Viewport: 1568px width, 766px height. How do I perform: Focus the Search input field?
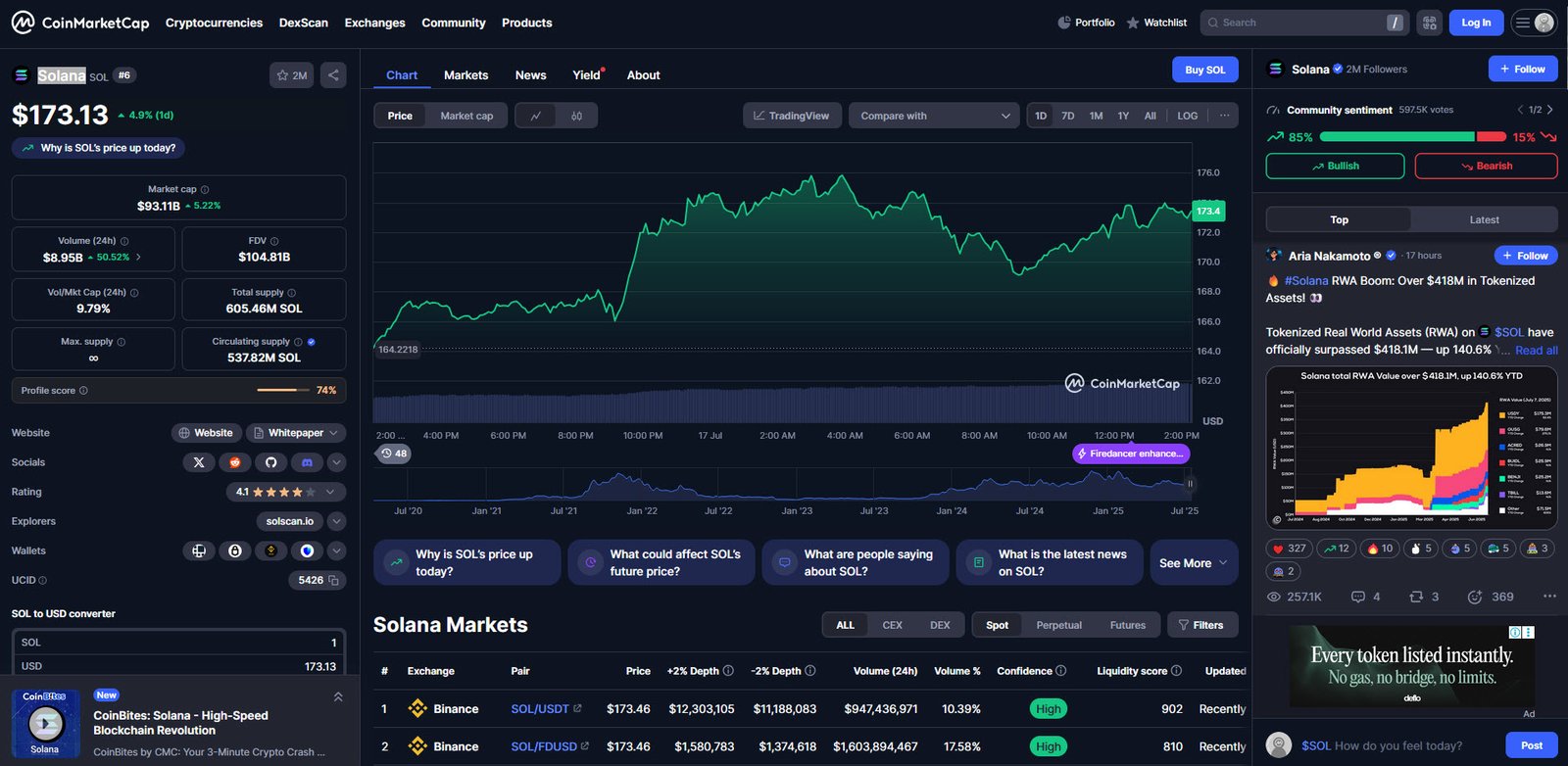(x=1304, y=23)
